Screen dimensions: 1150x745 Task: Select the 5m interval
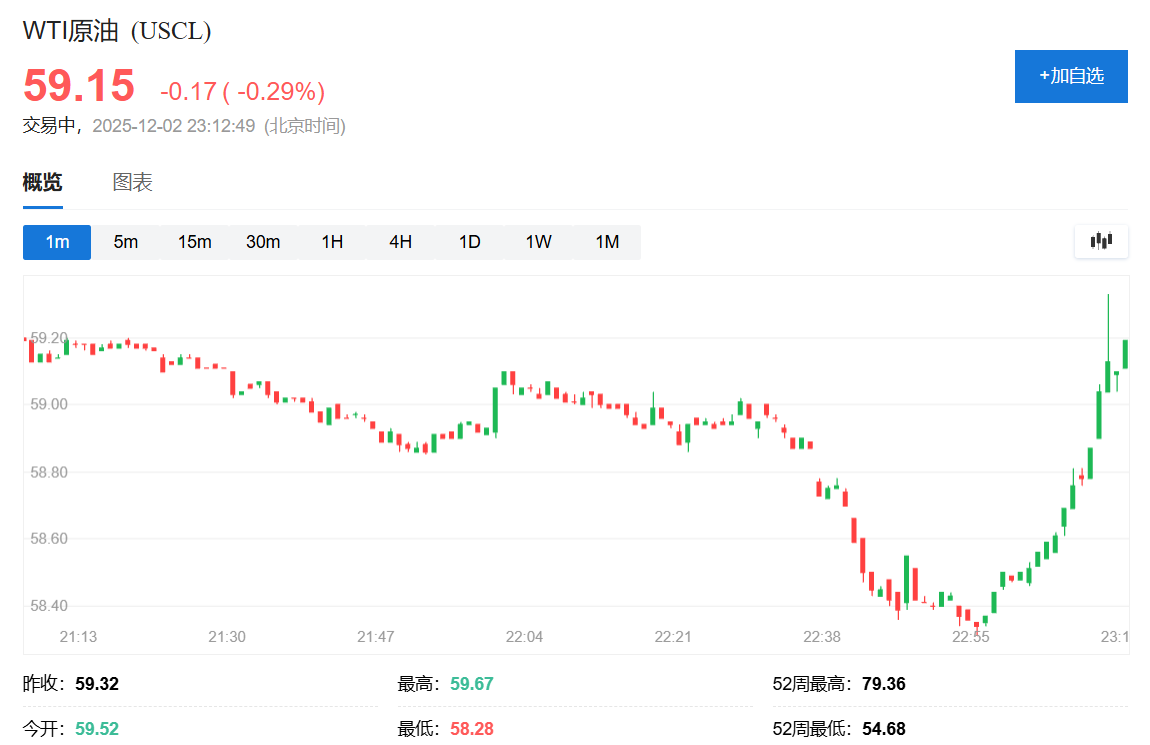pos(126,242)
